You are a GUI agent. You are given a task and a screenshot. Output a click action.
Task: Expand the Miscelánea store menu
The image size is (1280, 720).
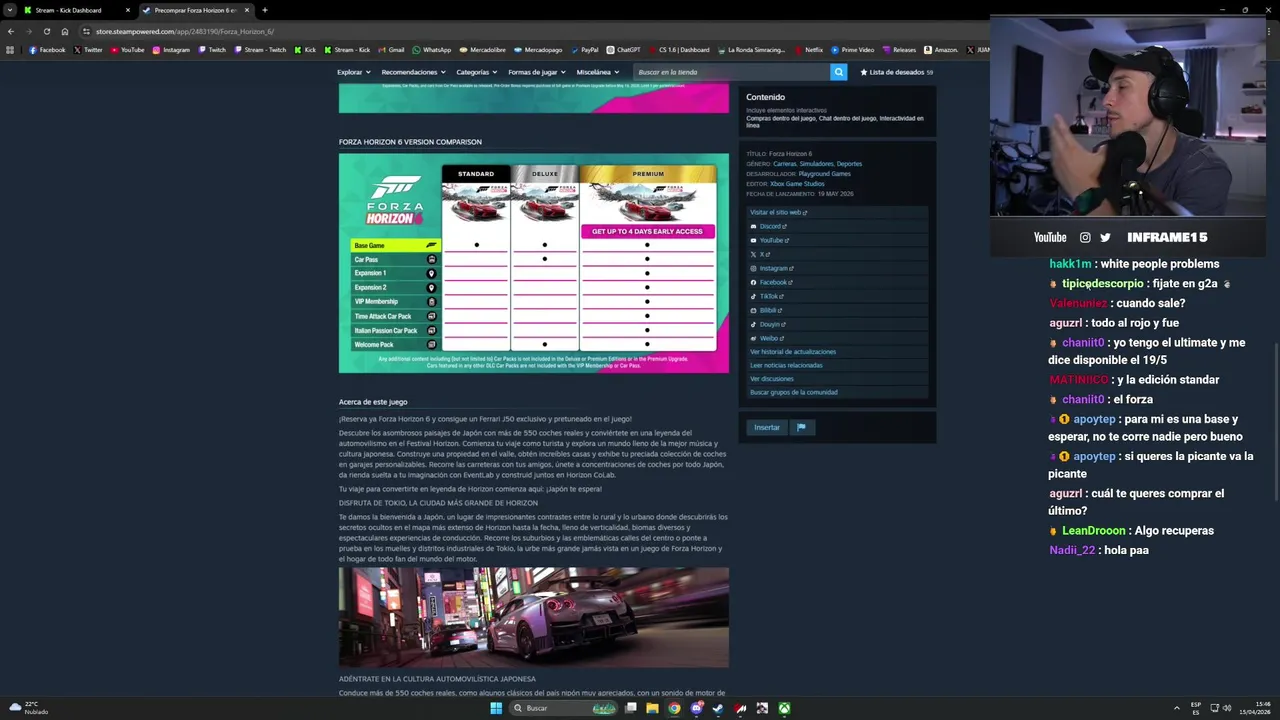[x=597, y=72]
